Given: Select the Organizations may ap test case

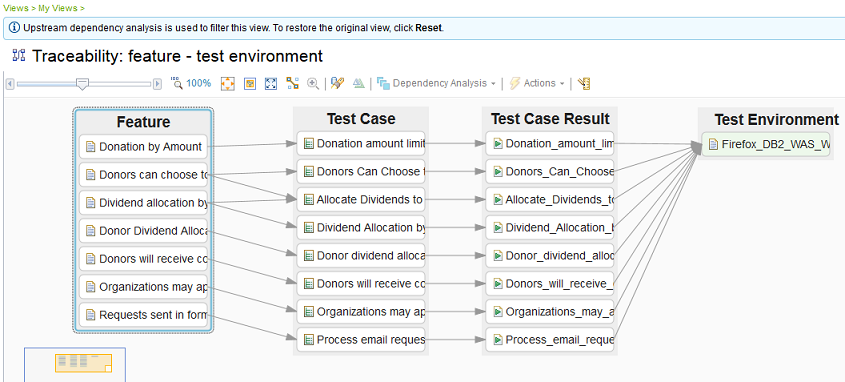Looking at the screenshot, I should click(361, 311).
